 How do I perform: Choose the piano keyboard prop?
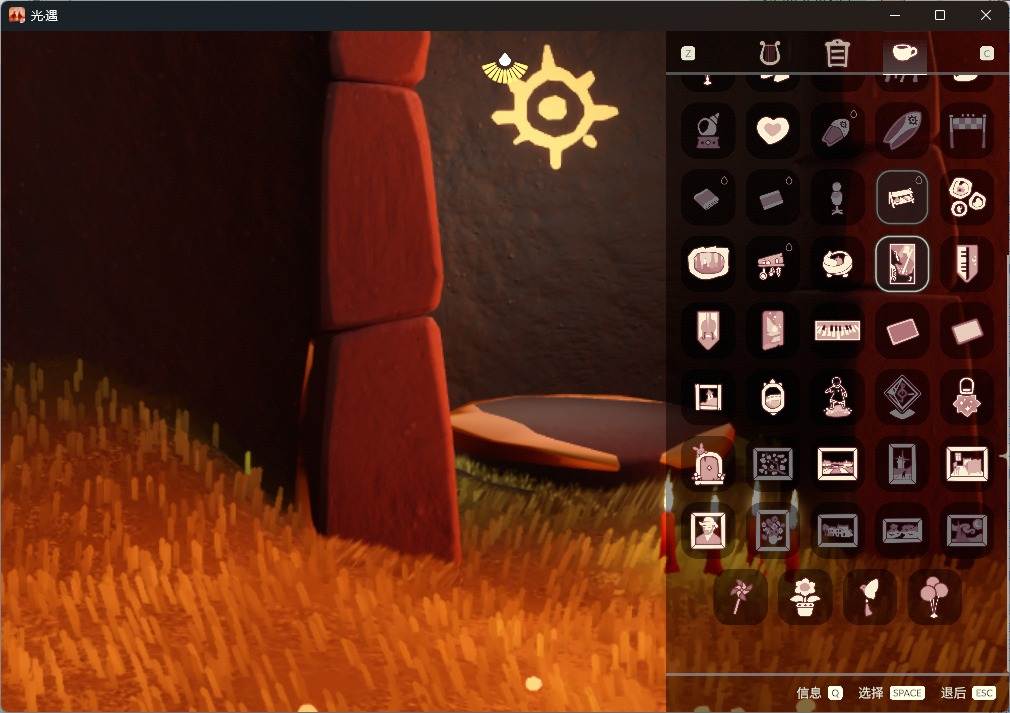tap(837, 330)
